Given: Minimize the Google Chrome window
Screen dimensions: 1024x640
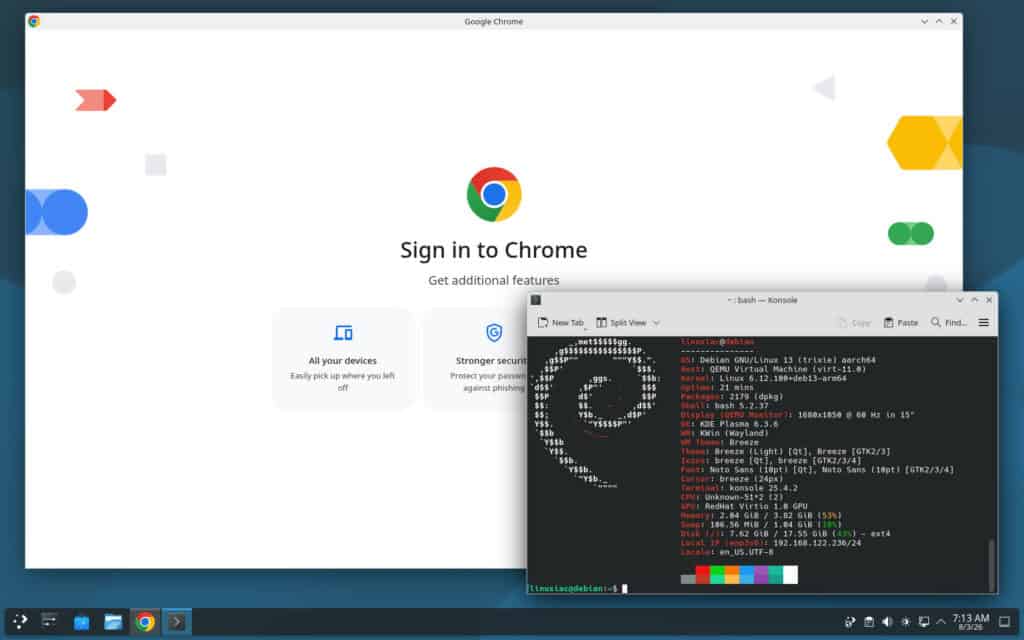Looking at the screenshot, I should 924,21.
